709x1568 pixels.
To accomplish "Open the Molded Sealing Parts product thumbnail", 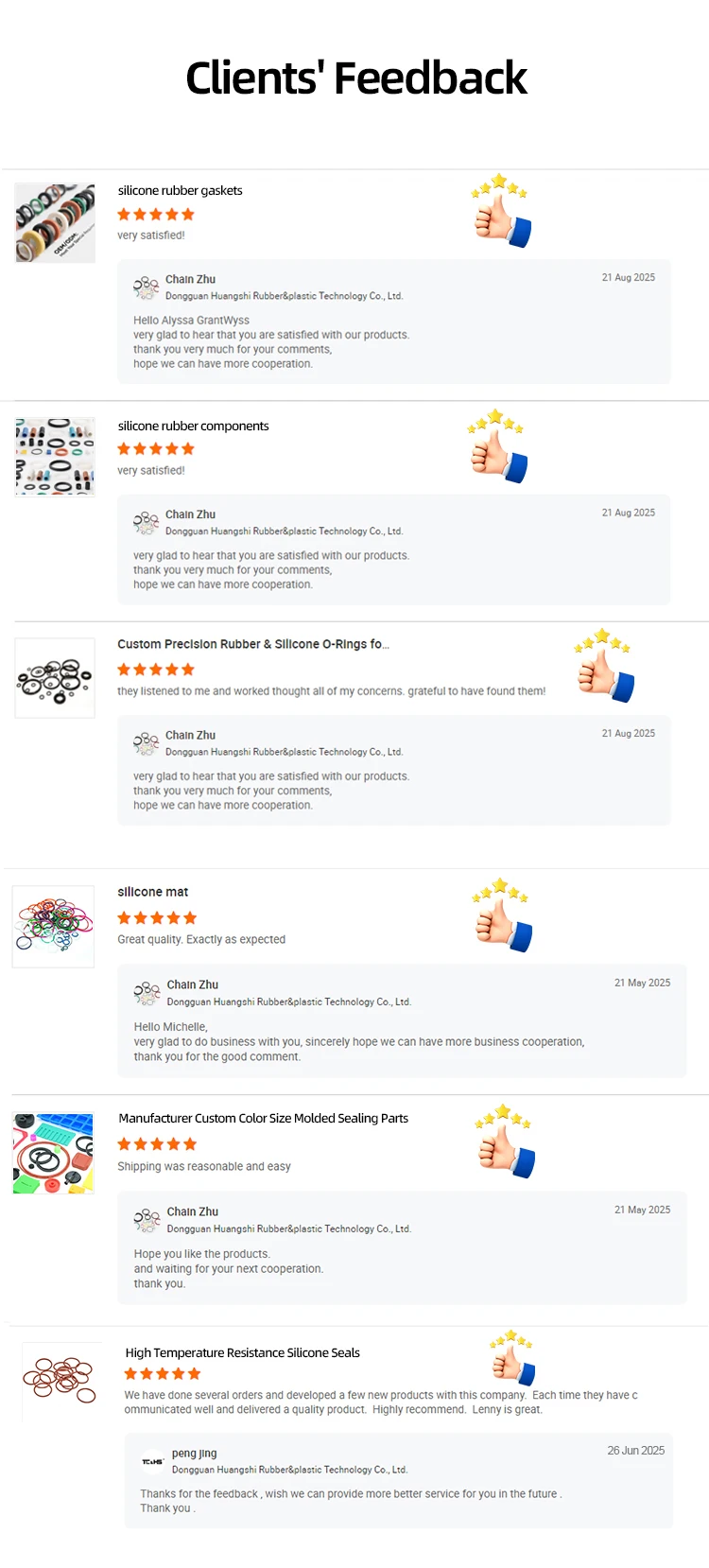I will point(53,1153).
